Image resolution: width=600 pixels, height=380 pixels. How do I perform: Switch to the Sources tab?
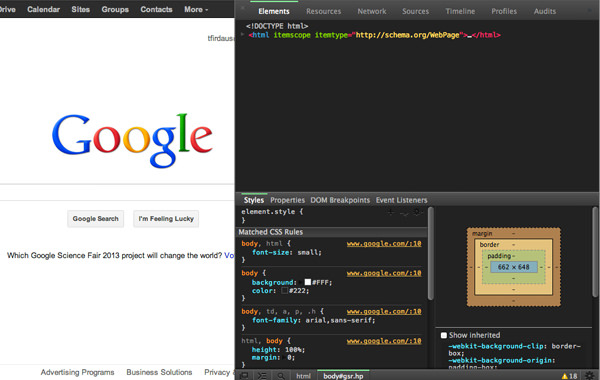click(415, 11)
